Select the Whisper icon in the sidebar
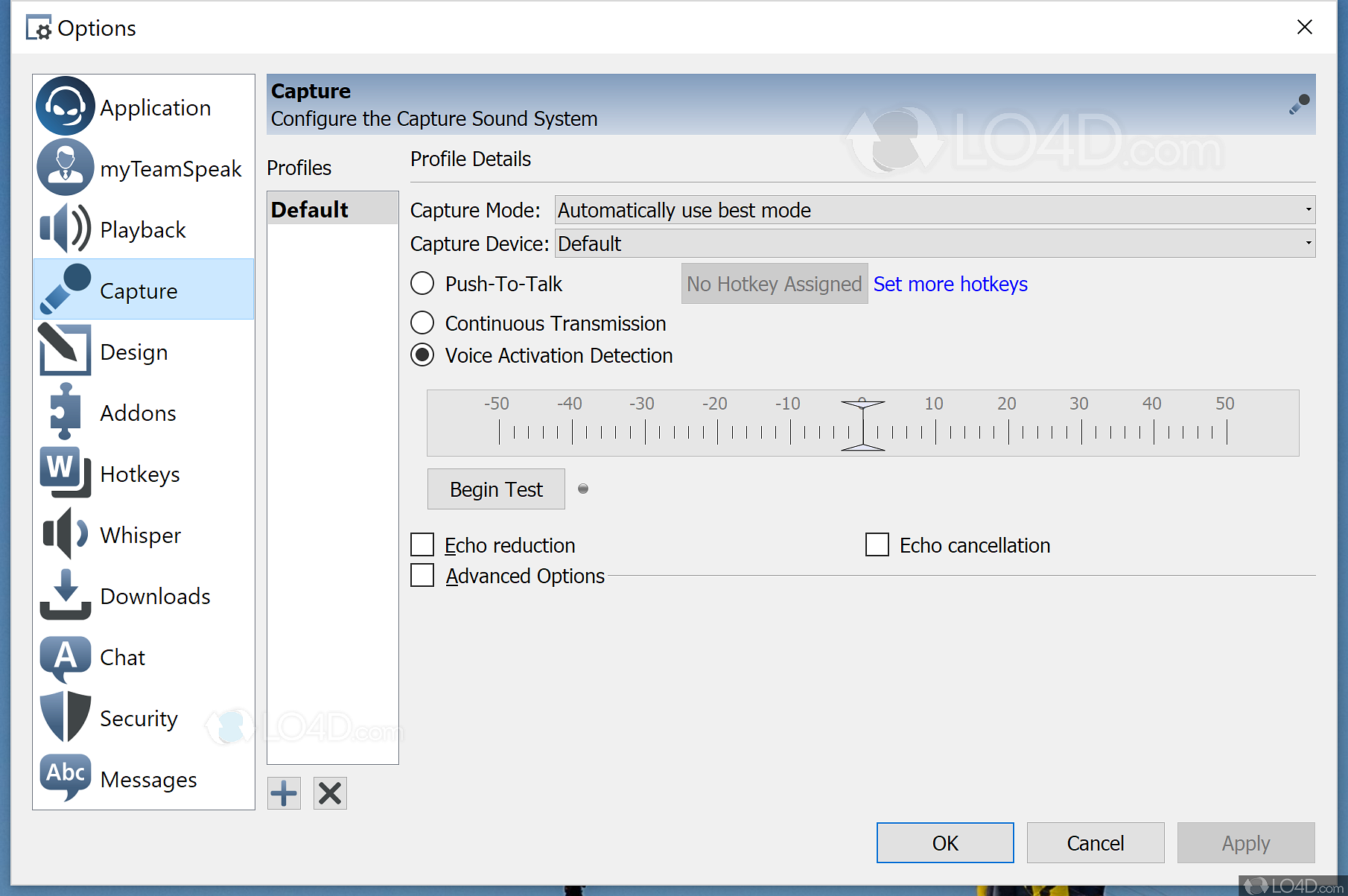This screenshot has height=896, width=1348. [64, 533]
